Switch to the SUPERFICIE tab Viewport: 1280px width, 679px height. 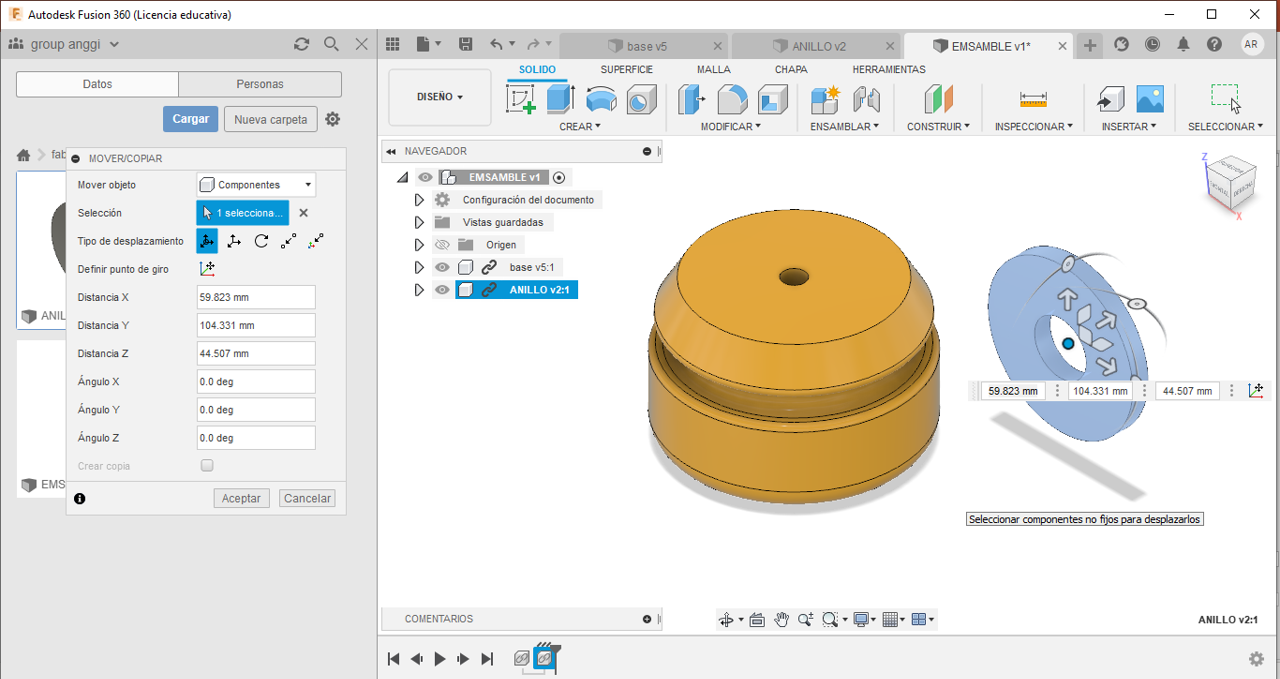click(626, 69)
